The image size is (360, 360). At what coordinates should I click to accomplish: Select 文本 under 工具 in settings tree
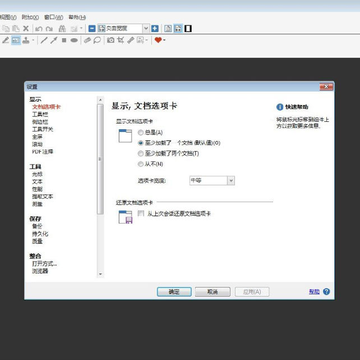coord(37,182)
